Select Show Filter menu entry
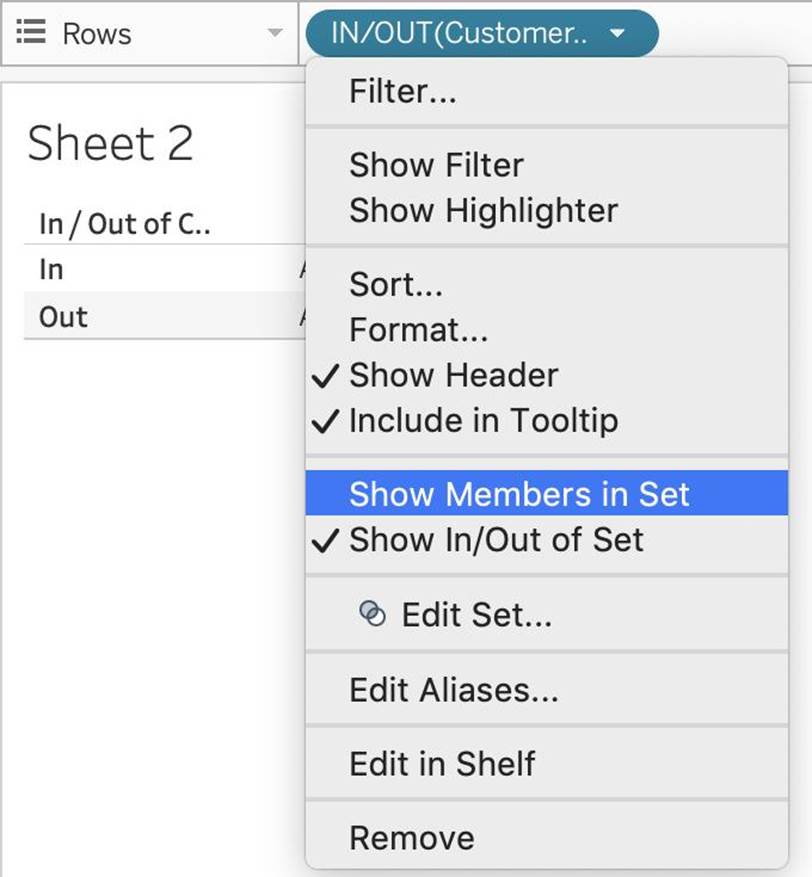The image size is (812, 877). point(436,165)
